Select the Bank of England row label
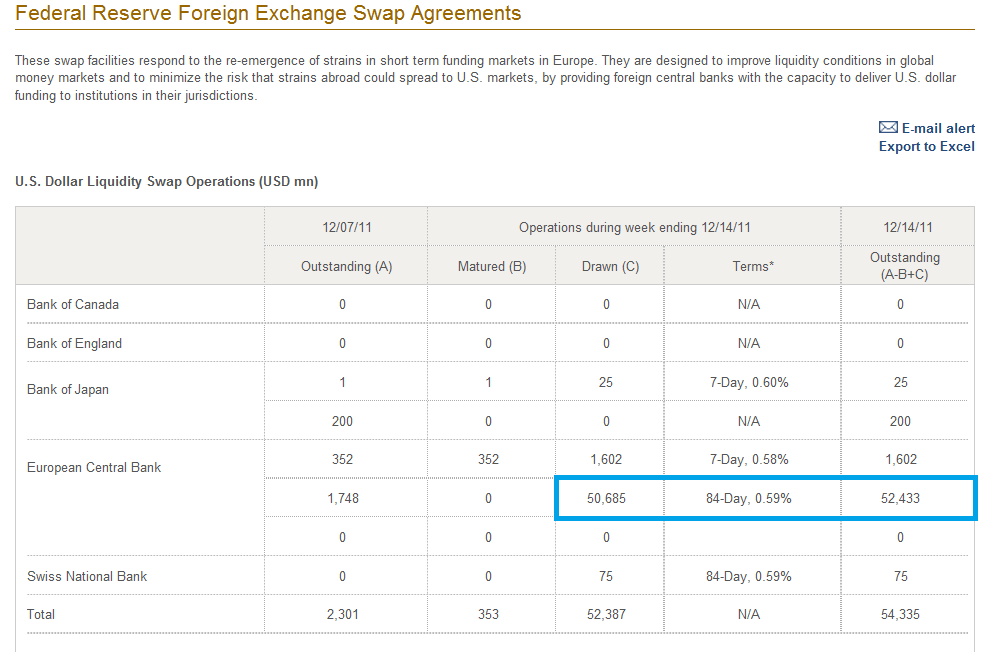Viewport: 993px width, 652px height. coord(74,344)
